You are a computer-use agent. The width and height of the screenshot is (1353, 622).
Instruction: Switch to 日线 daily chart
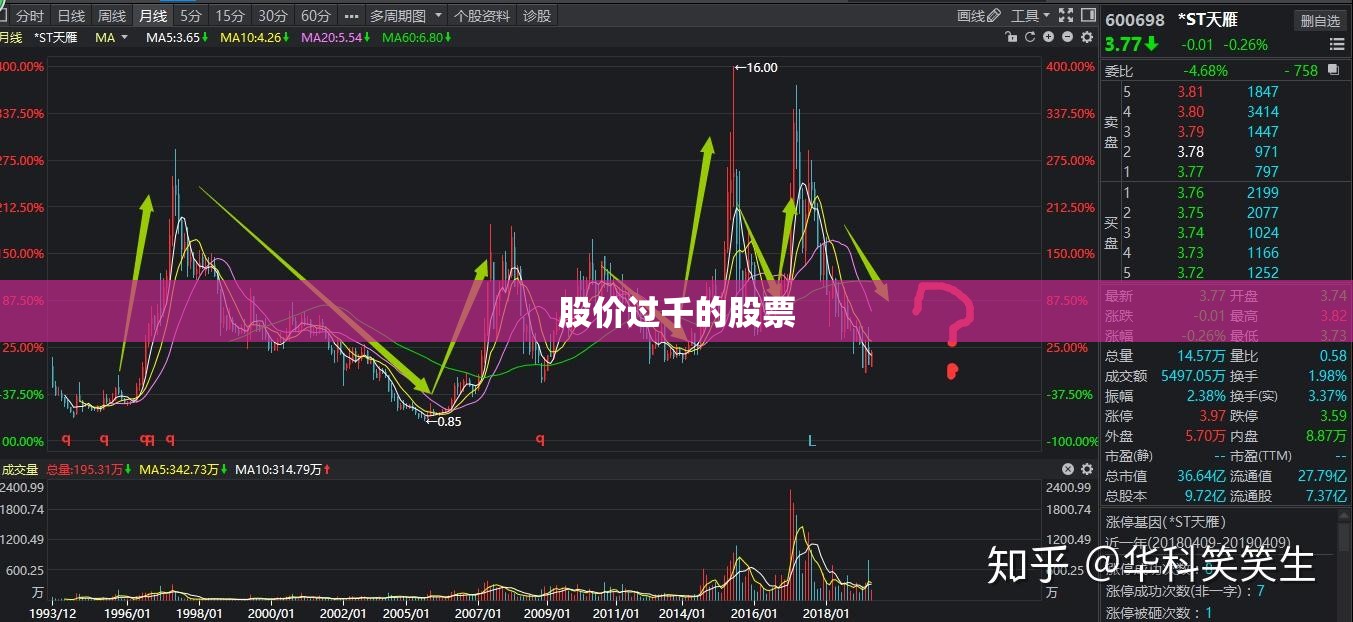71,16
